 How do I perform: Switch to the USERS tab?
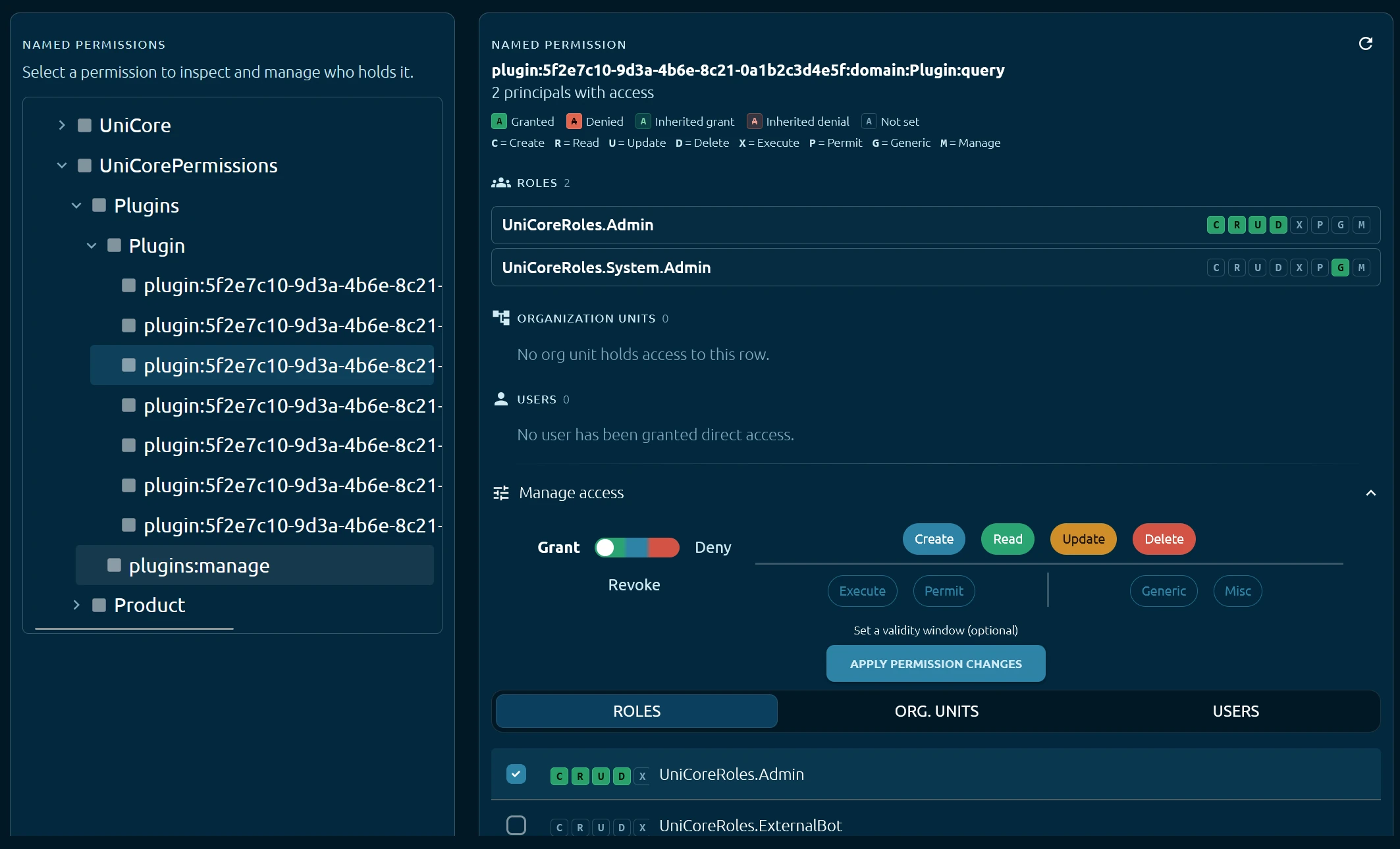pyautogui.click(x=1235, y=711)
